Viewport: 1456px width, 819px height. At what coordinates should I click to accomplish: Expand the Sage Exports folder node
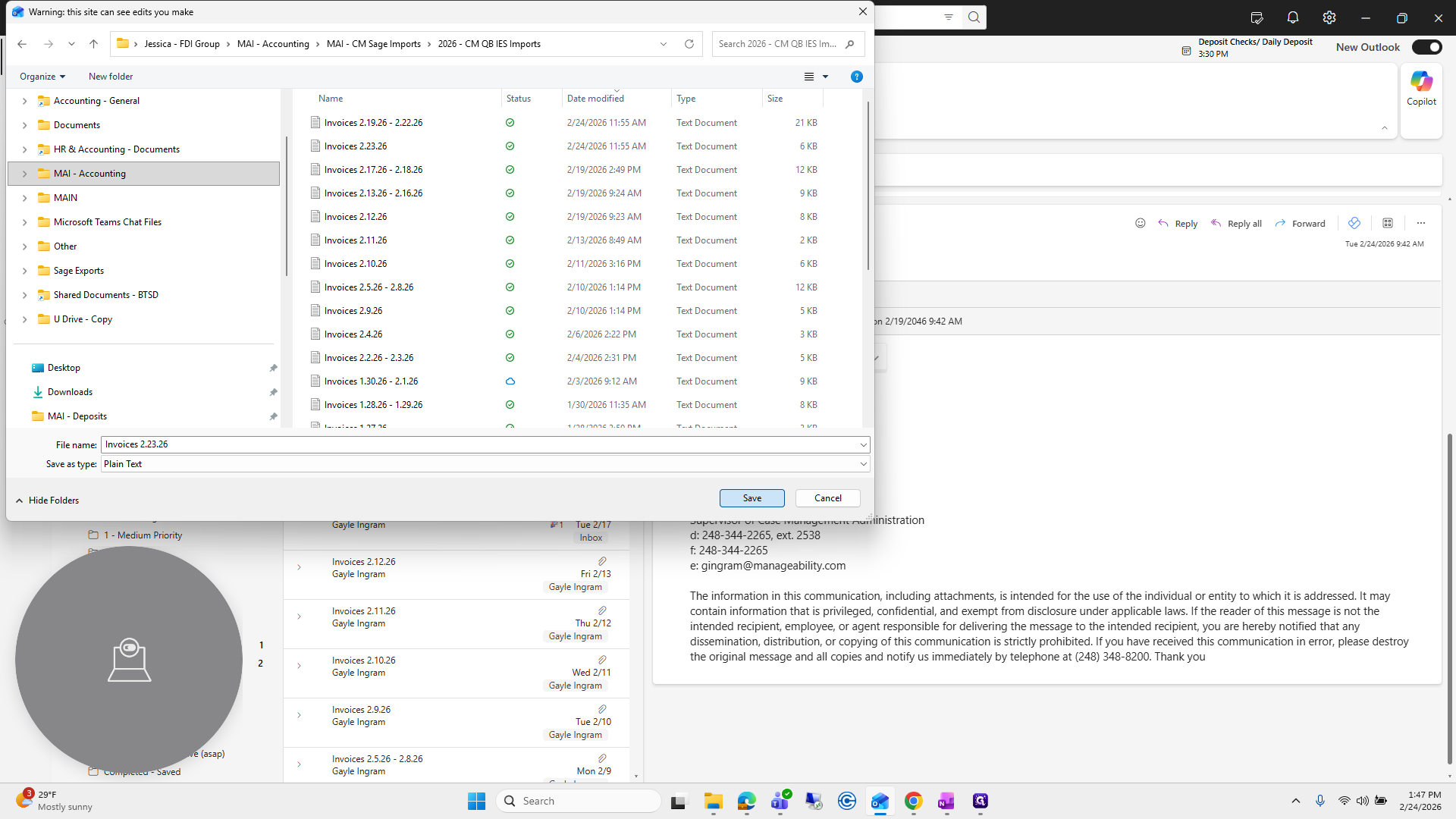pos(24,271)
